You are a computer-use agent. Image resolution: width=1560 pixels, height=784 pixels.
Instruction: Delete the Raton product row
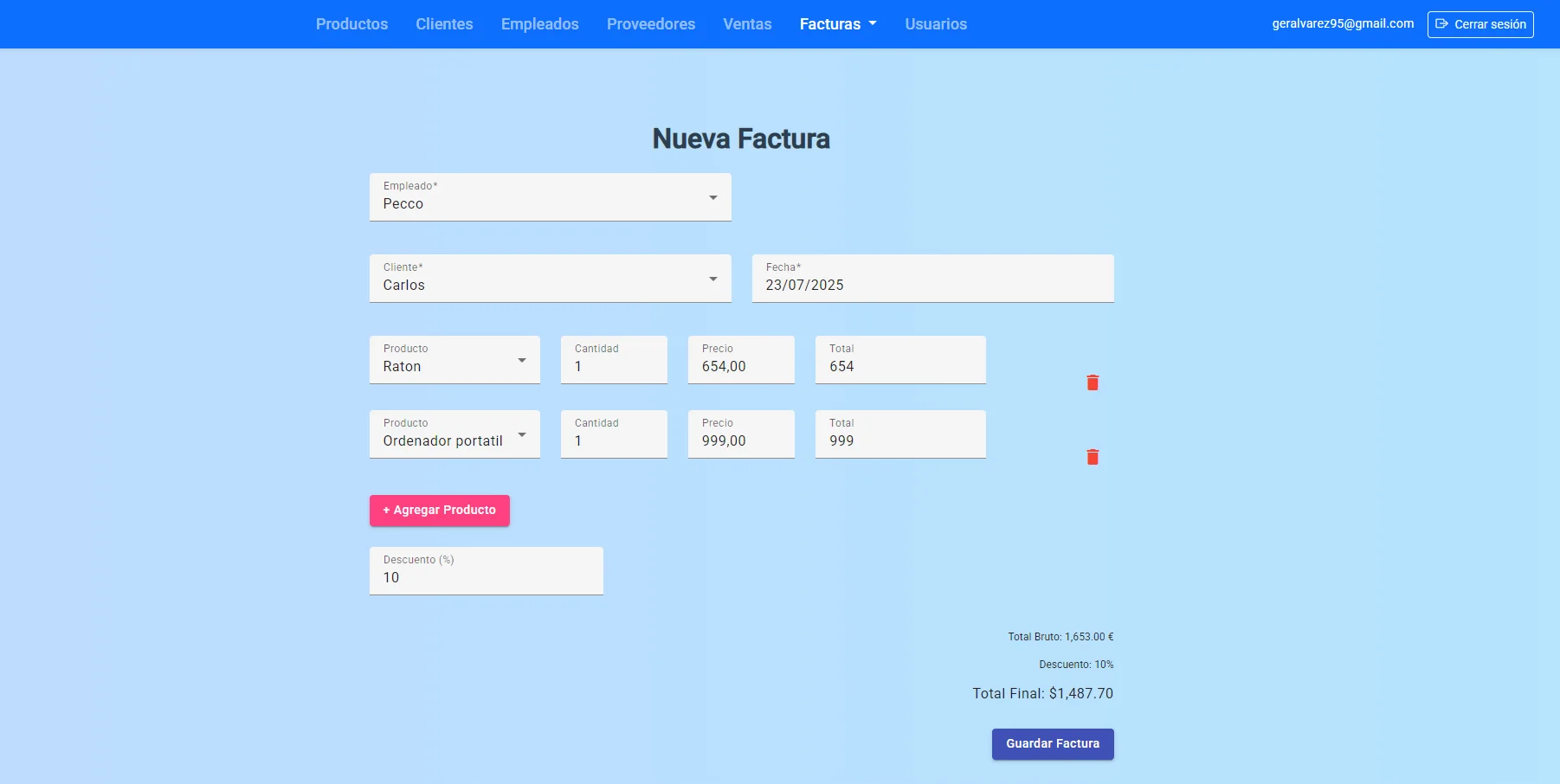point(1093,382)
